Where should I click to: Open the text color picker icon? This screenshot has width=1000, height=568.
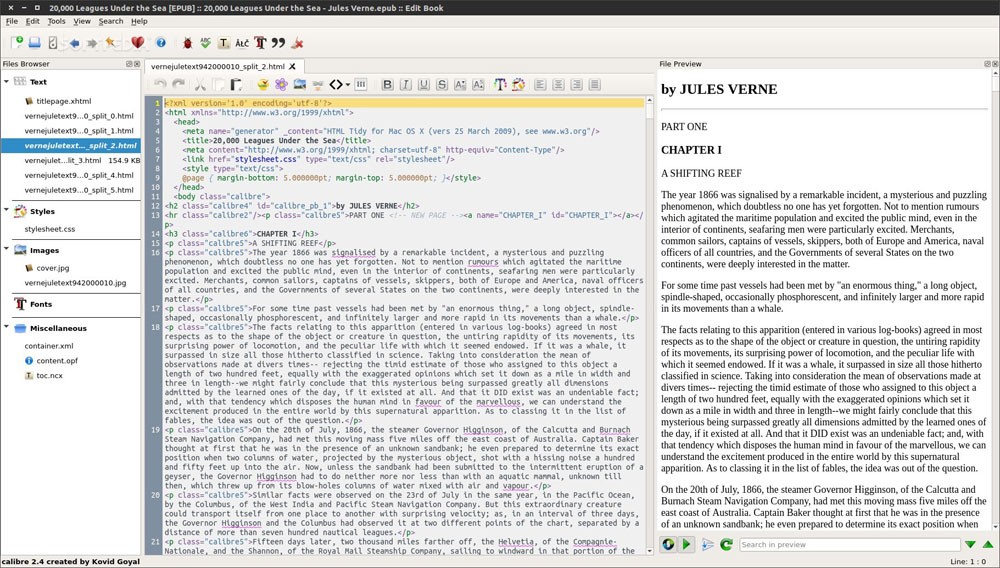500,85
